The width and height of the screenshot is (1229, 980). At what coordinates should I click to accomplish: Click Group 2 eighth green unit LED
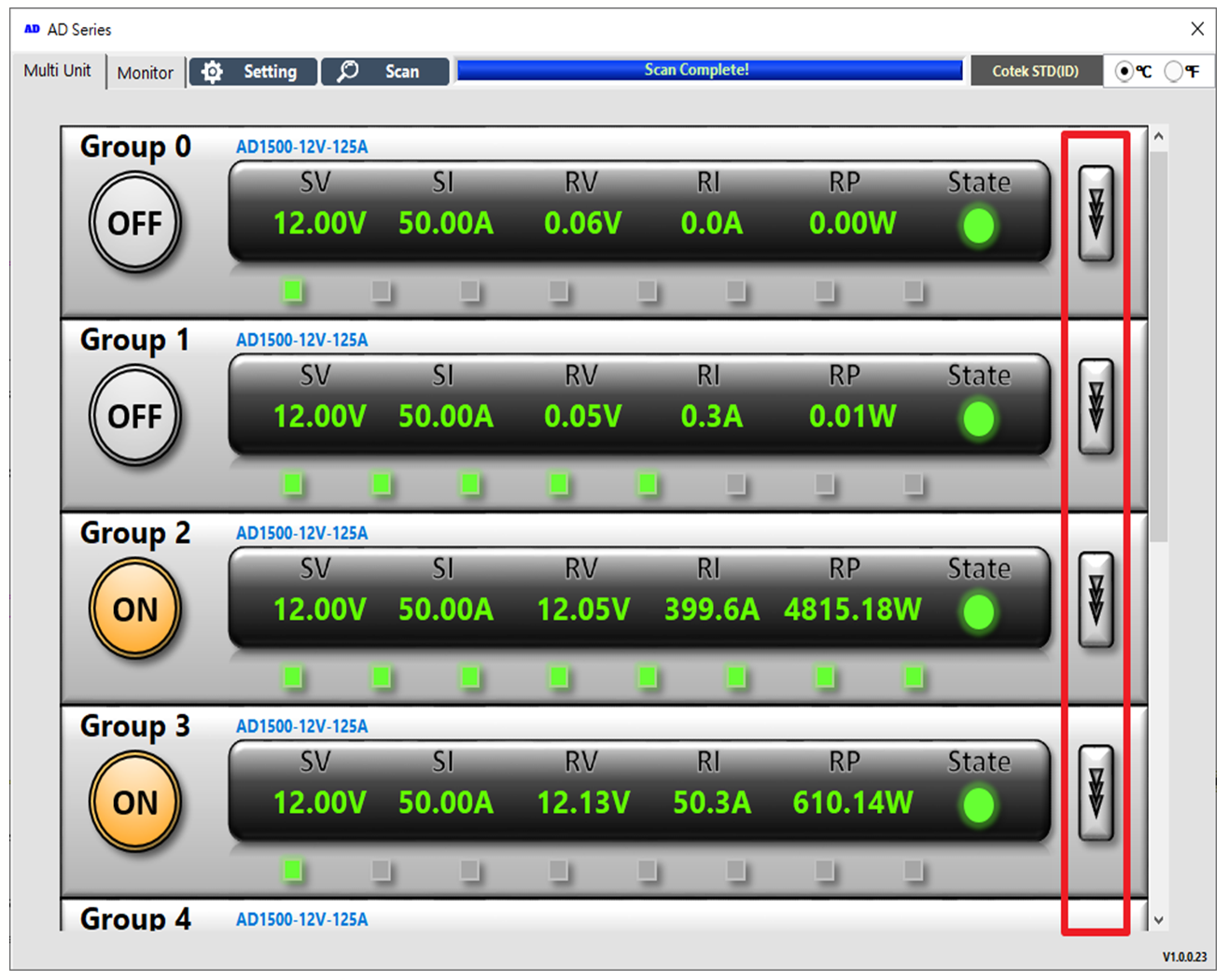[914, 677]
